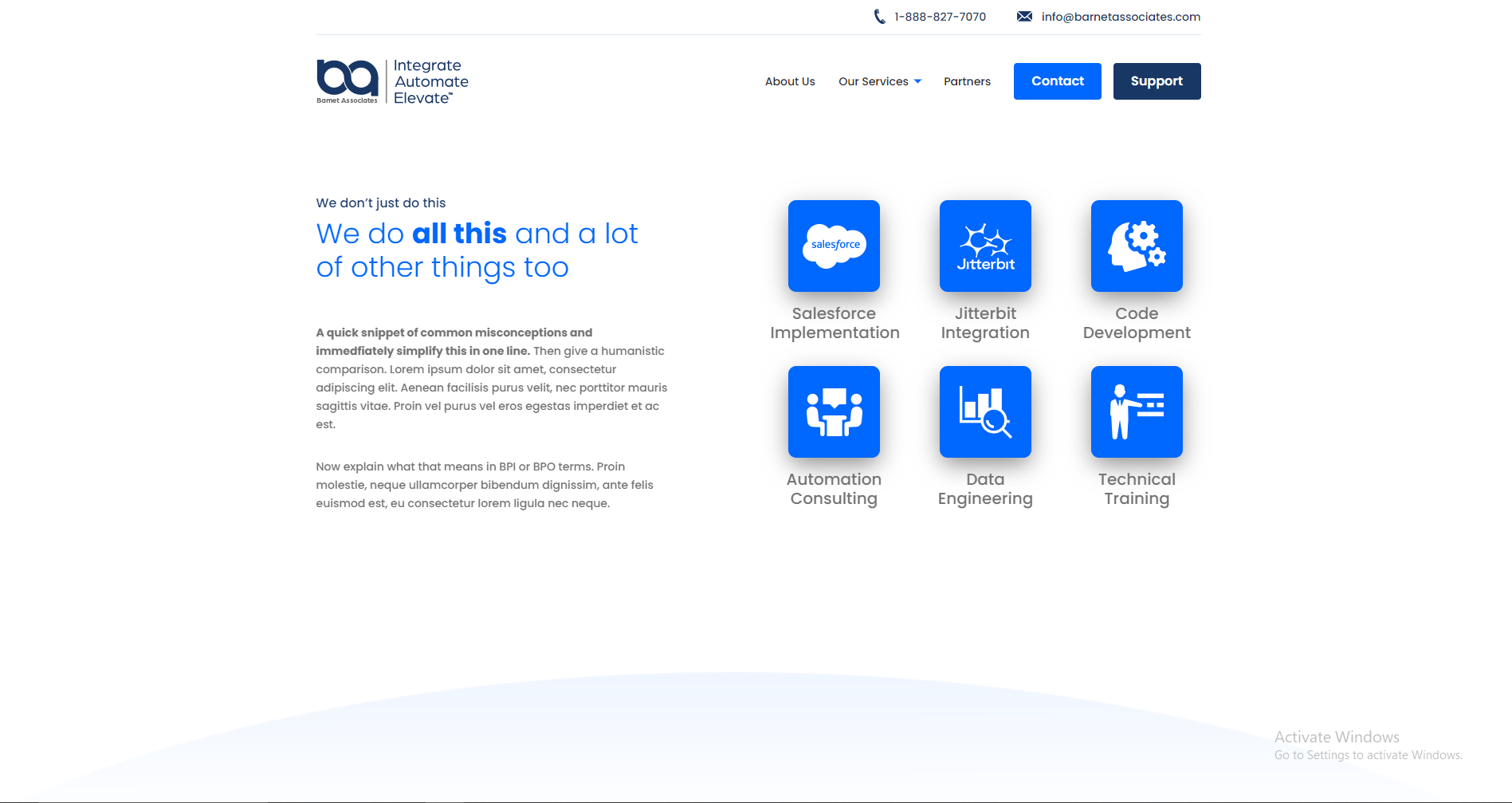Click the Salesforce Implementation label

tap(835, 323)
